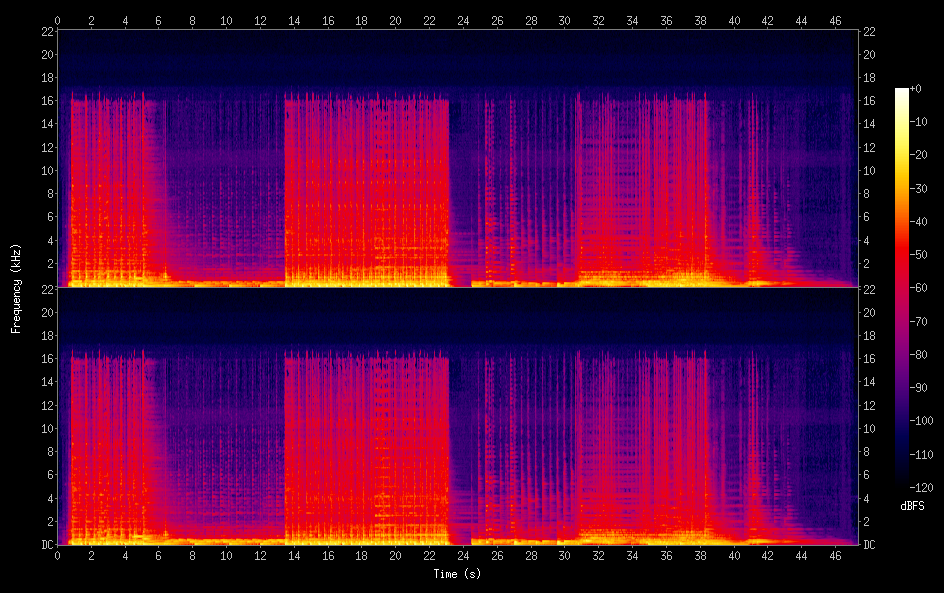Click the "DC" label at the bottom-left corner
The height and width of the screenshot is (593, 944).
coord(46,544)
